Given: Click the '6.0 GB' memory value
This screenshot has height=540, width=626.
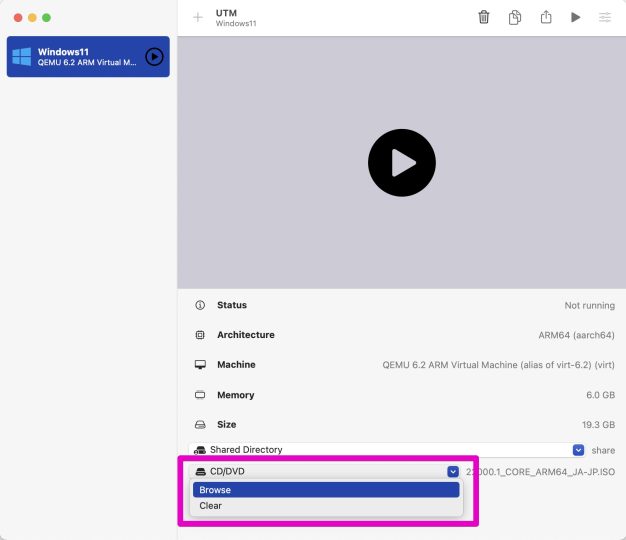Looking at the screenshot, I should click(x=600, y=395).
